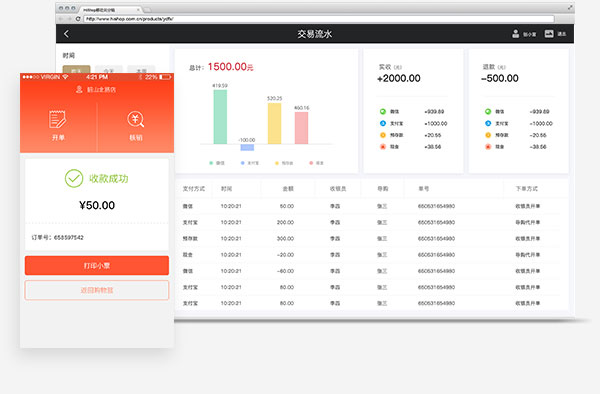The height and width of the screenshot is (394, 600).
Task: Click the 单号 column header
Action: [424, 189]
